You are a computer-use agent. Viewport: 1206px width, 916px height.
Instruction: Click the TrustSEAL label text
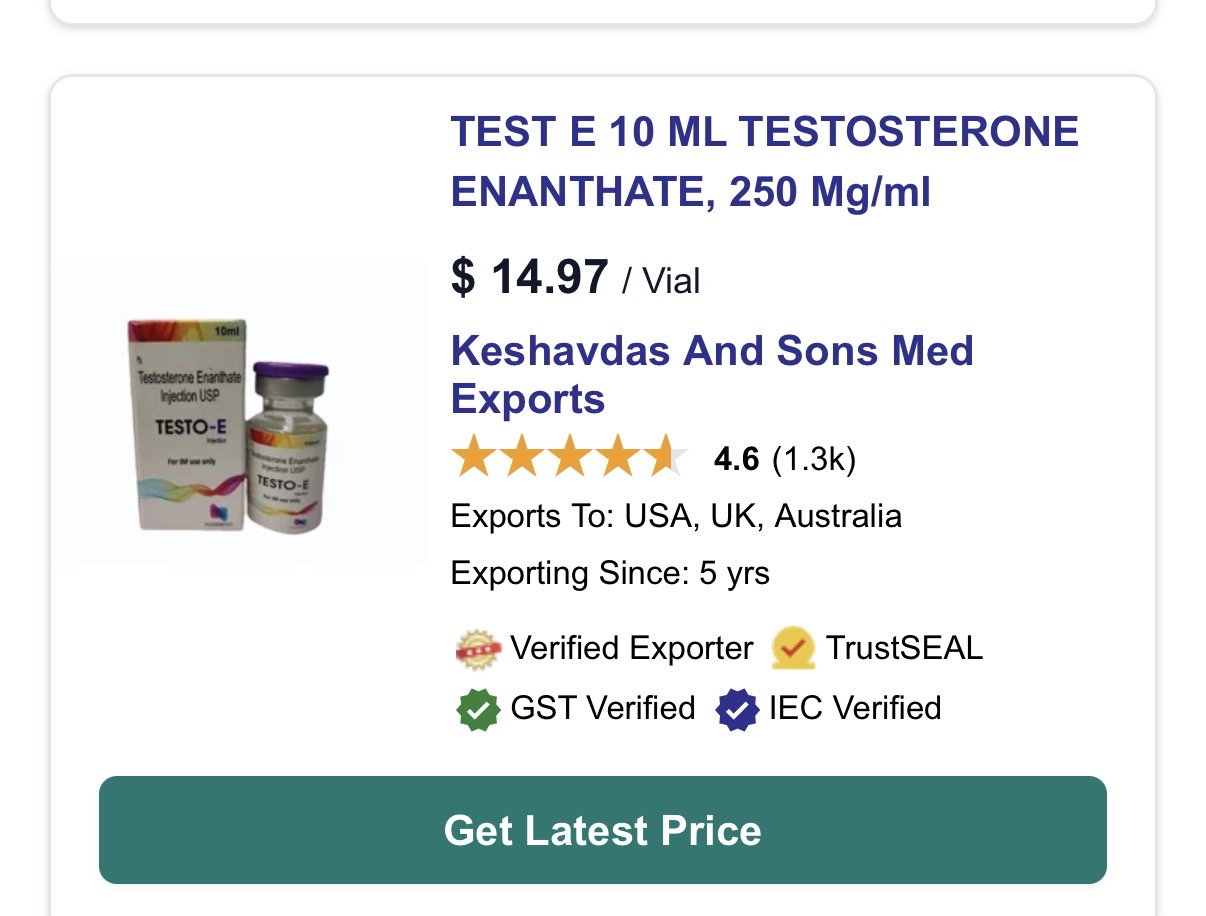tap(904, 648)
